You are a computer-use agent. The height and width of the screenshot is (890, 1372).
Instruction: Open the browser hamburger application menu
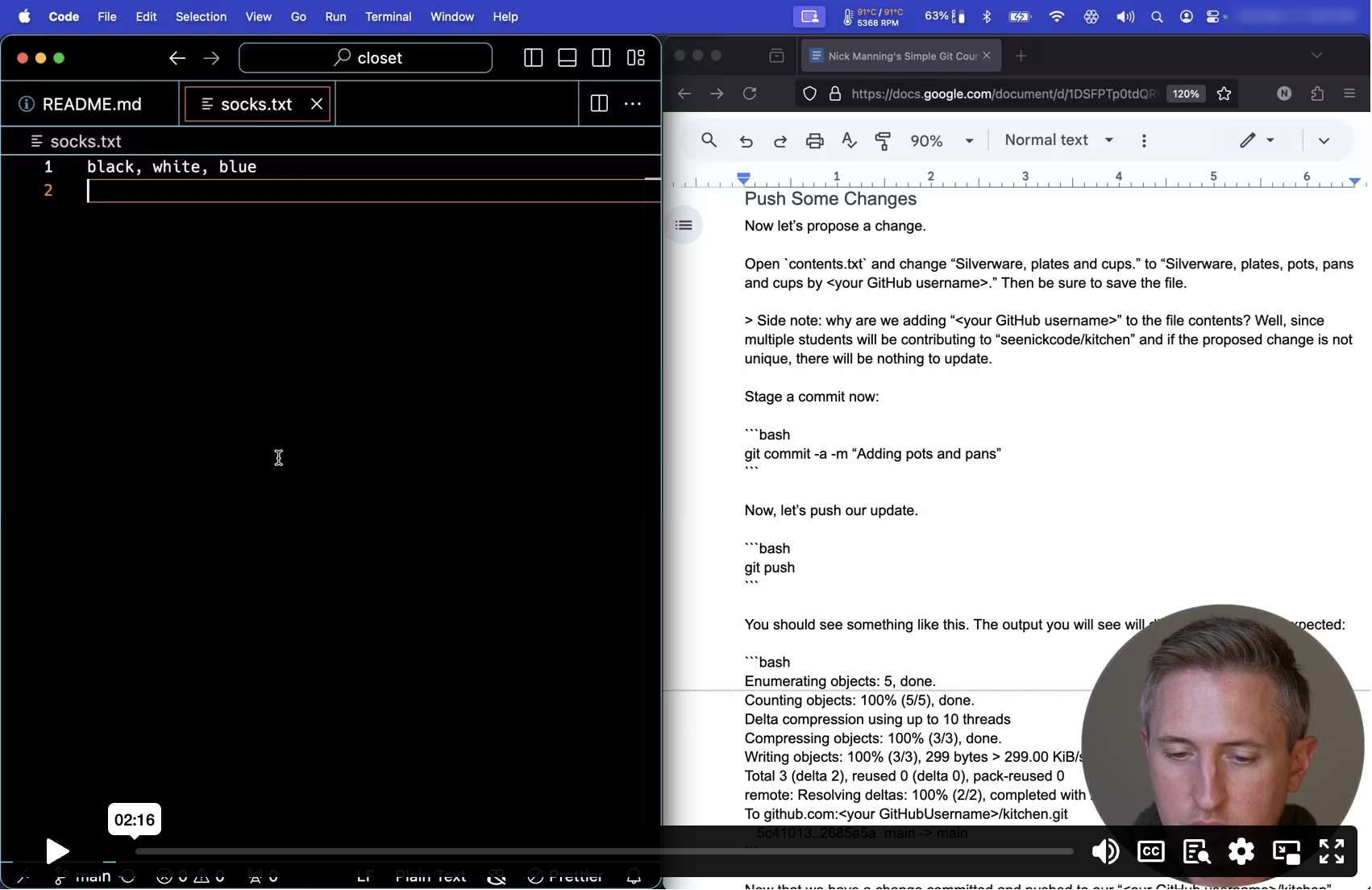pos(1350,94)
